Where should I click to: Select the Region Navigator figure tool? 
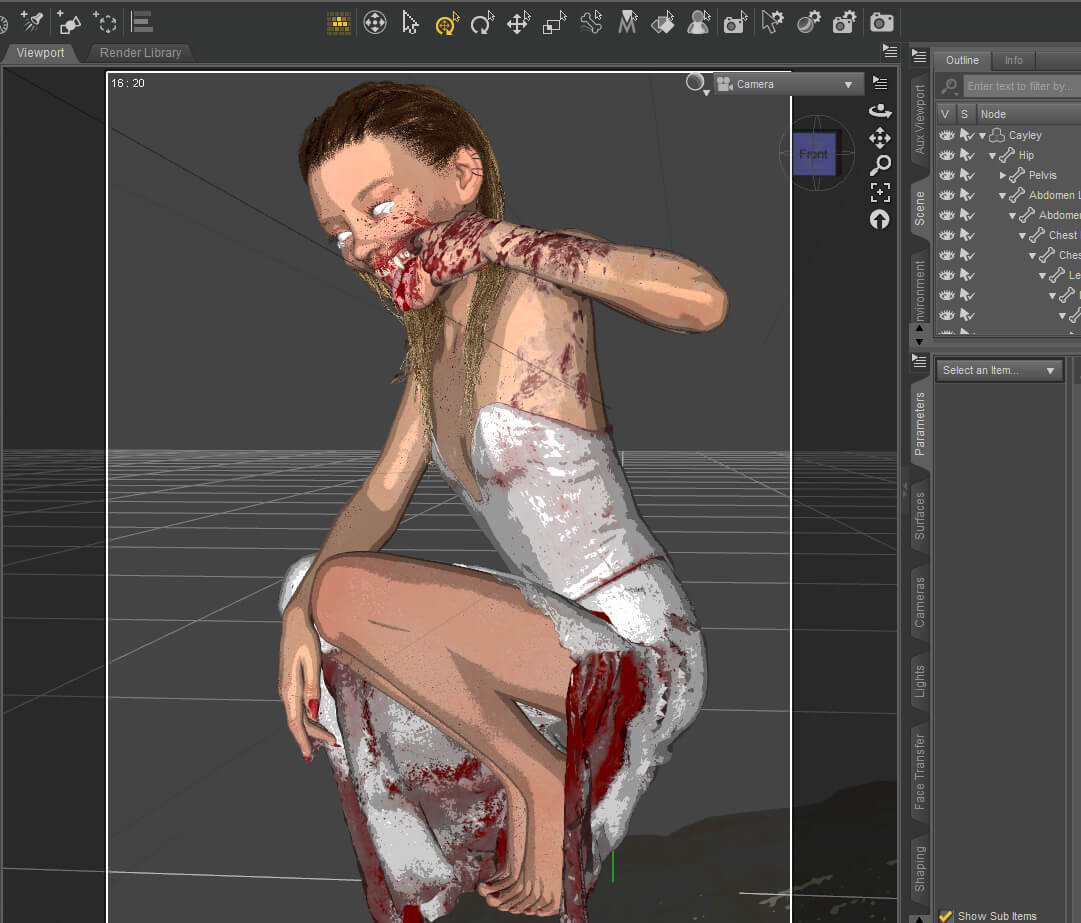699,23
